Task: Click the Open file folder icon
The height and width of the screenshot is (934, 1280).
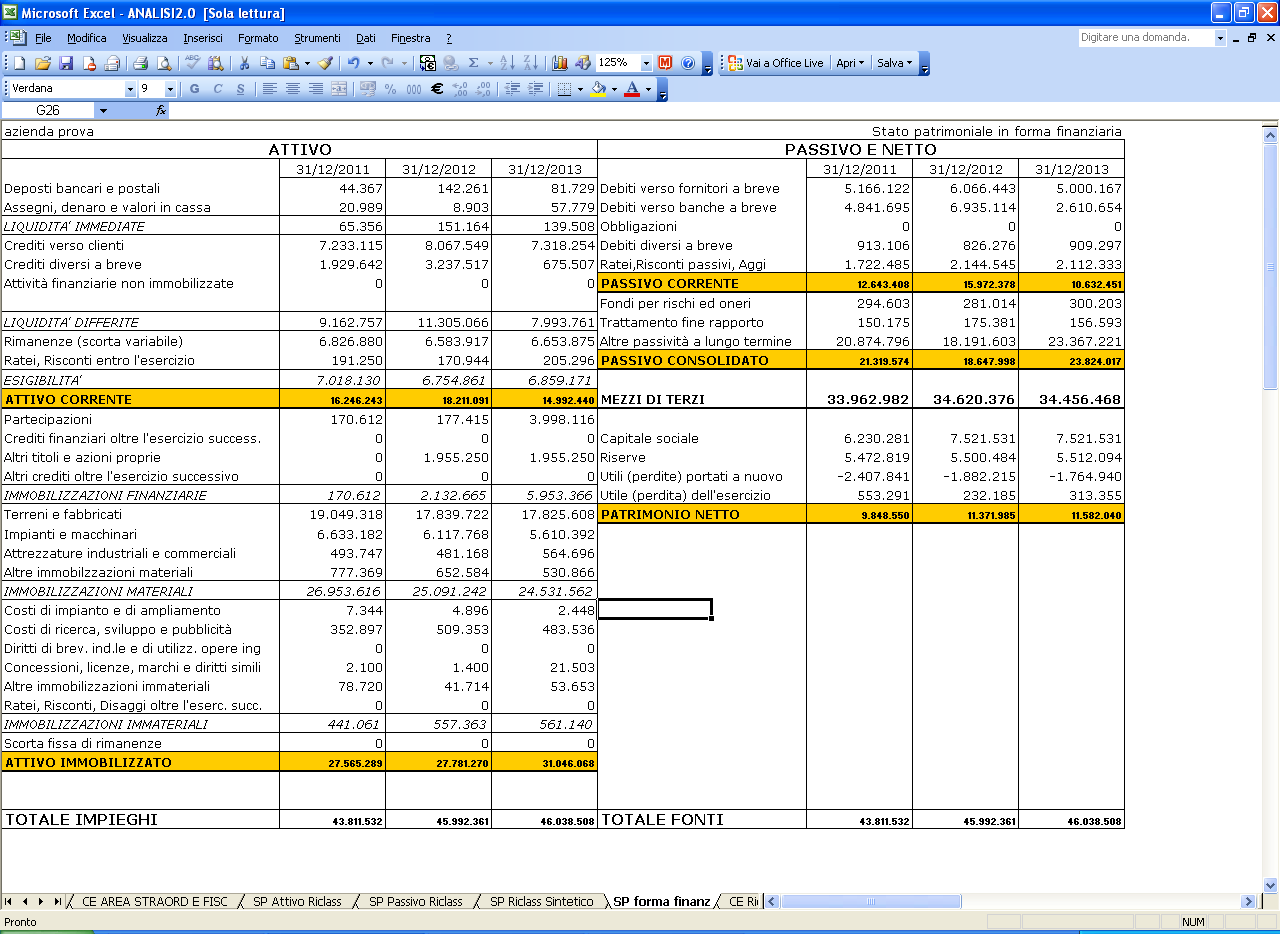Action: [x=42, y=63]
